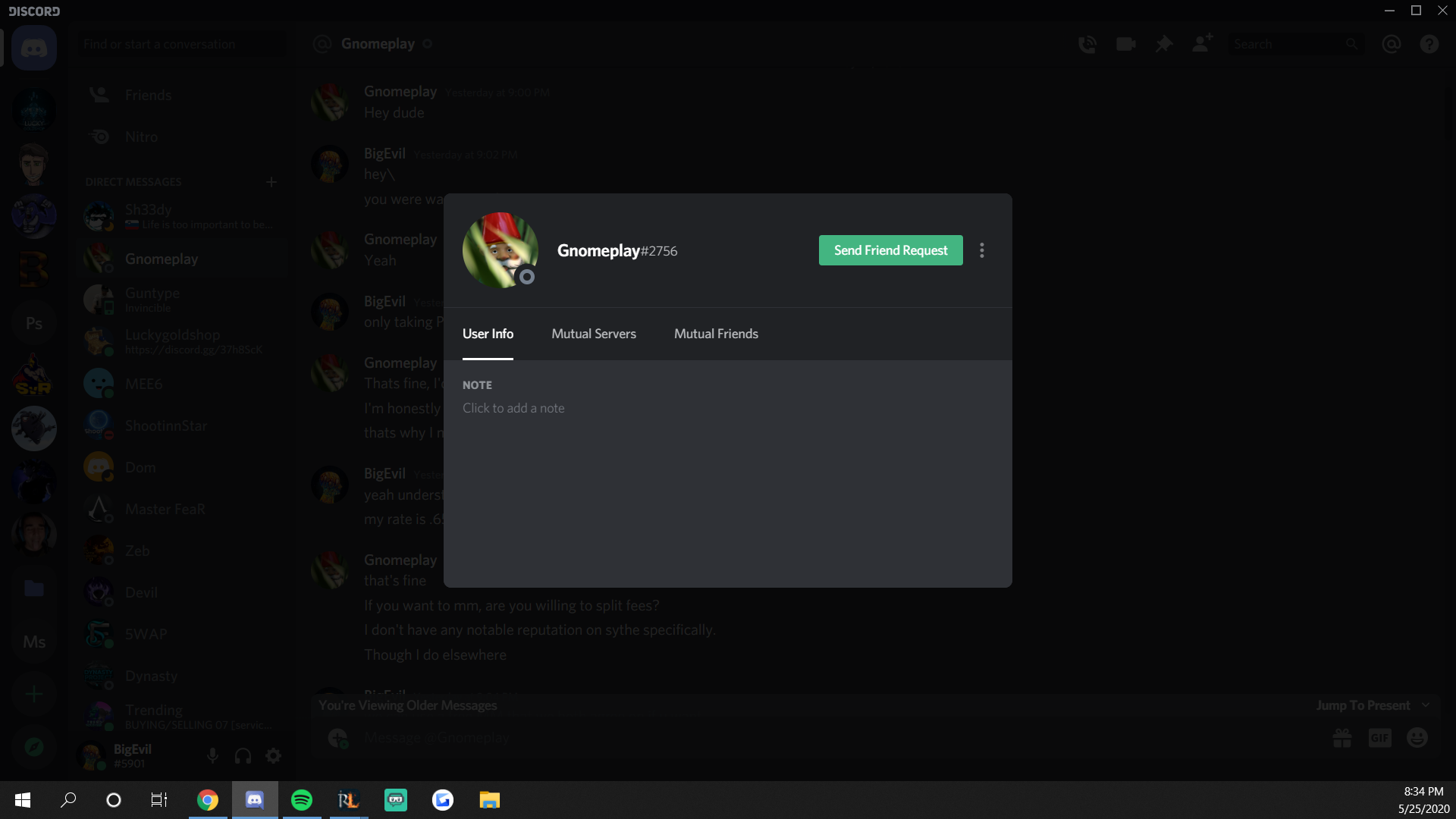Screen dimensions: 1456x819
Task: Open the emoji picker
Action: tap(1417, 738)
